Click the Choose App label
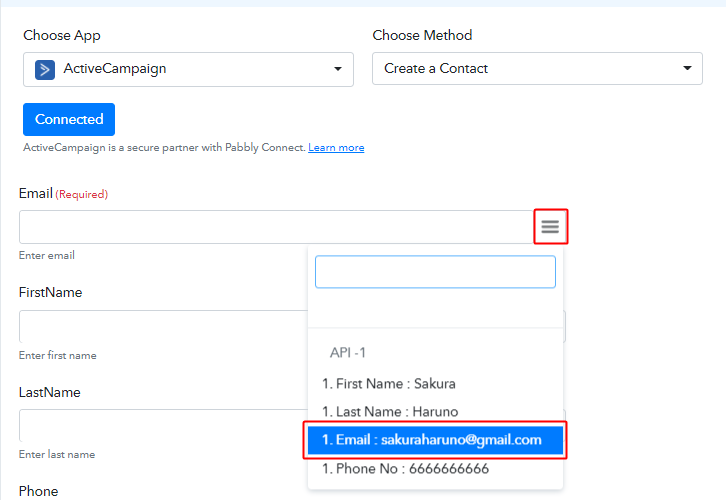Screen dimensions: 726x500 coord(62,36)
